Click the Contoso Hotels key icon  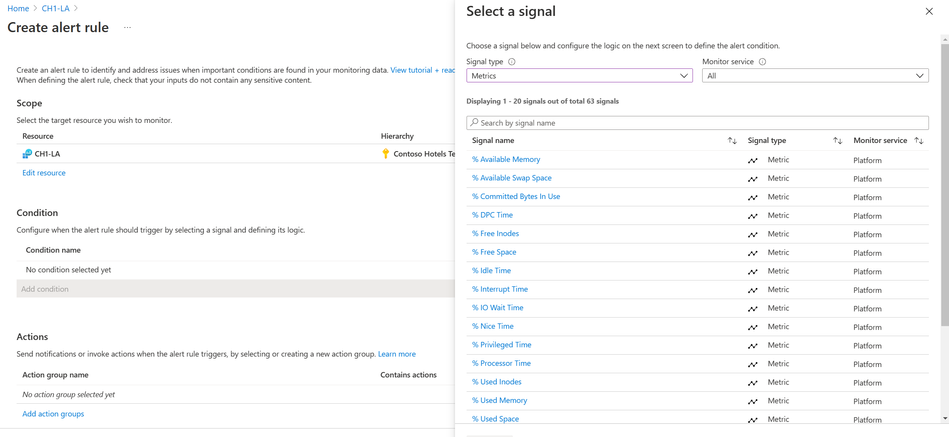[x=386, y=154]
